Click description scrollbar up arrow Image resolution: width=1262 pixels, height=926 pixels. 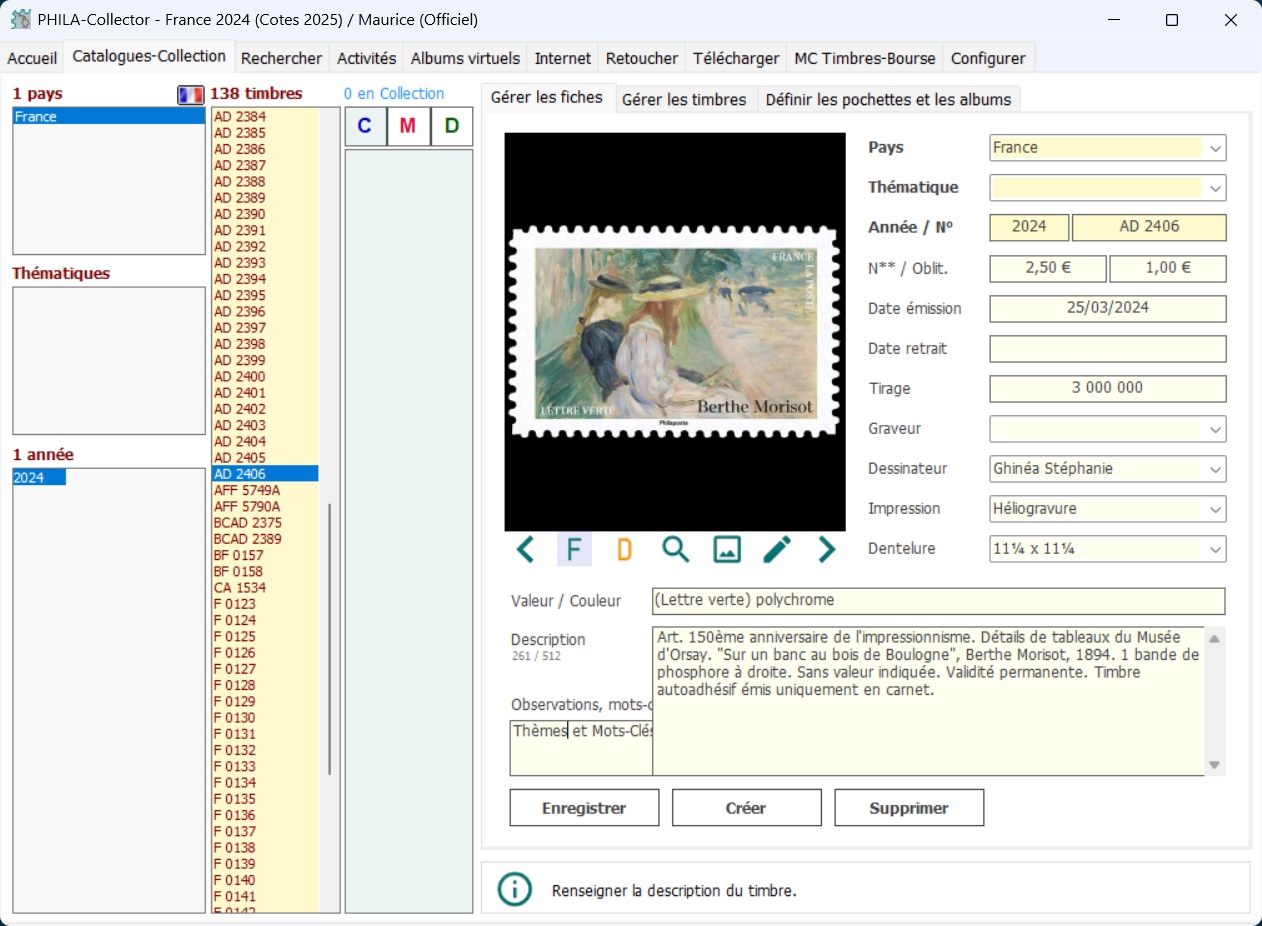click(x=1215, y=638)
